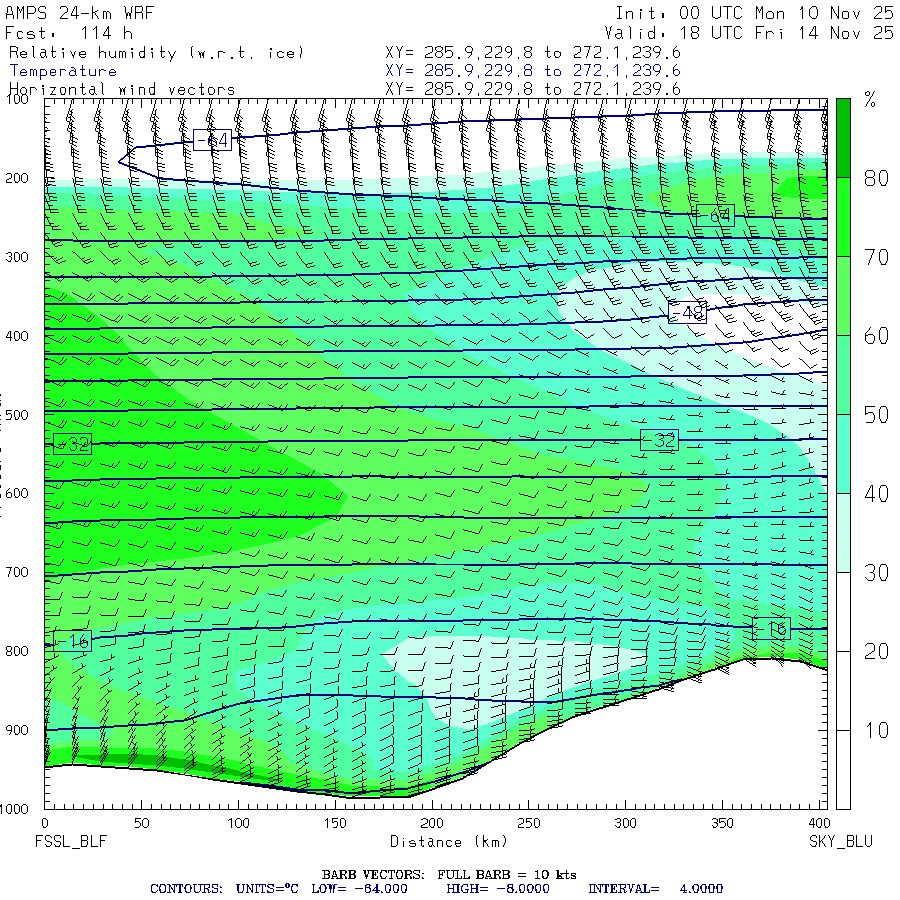The image size is (900, 900).
Task: Click the darkest green swatch above 80%
Action: 843,138
